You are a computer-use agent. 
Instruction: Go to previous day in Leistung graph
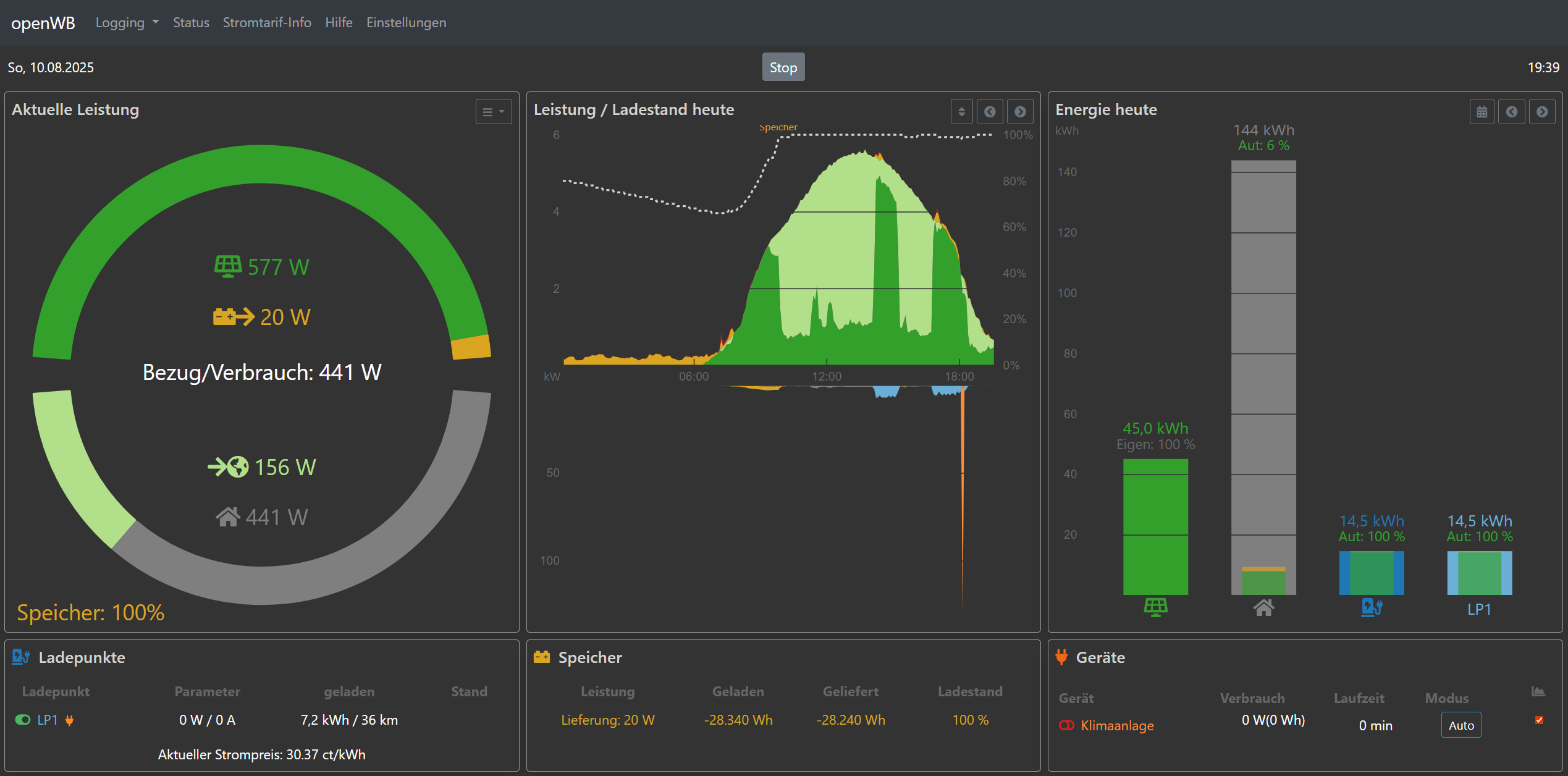click(x=990, y=112)
